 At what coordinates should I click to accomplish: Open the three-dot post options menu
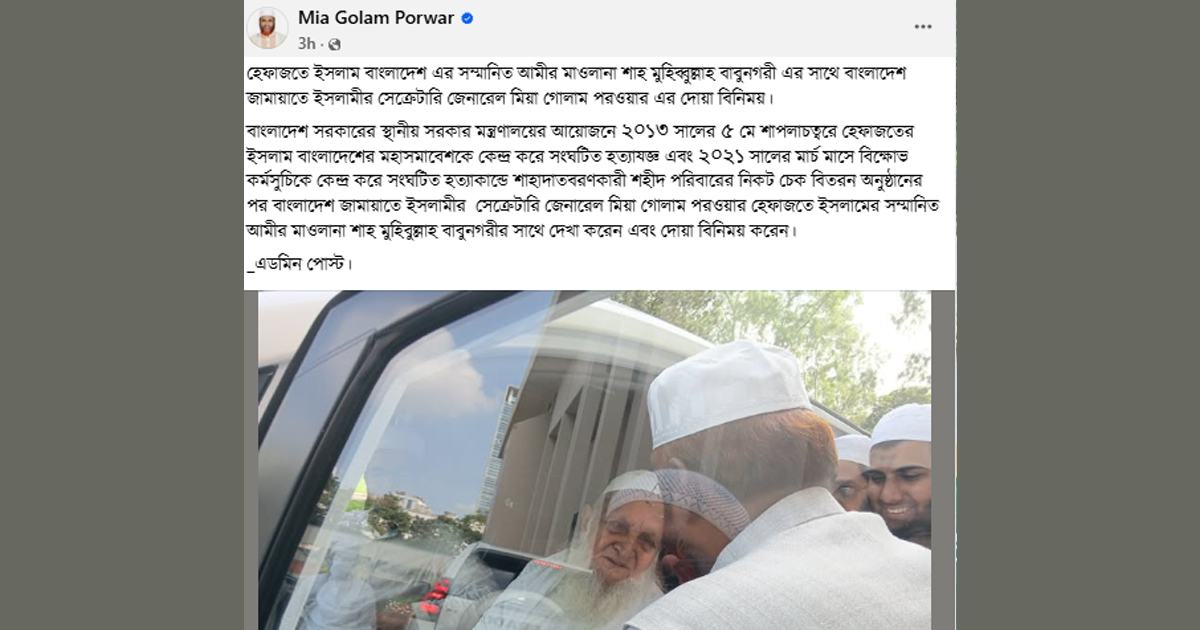pos(923,27)
